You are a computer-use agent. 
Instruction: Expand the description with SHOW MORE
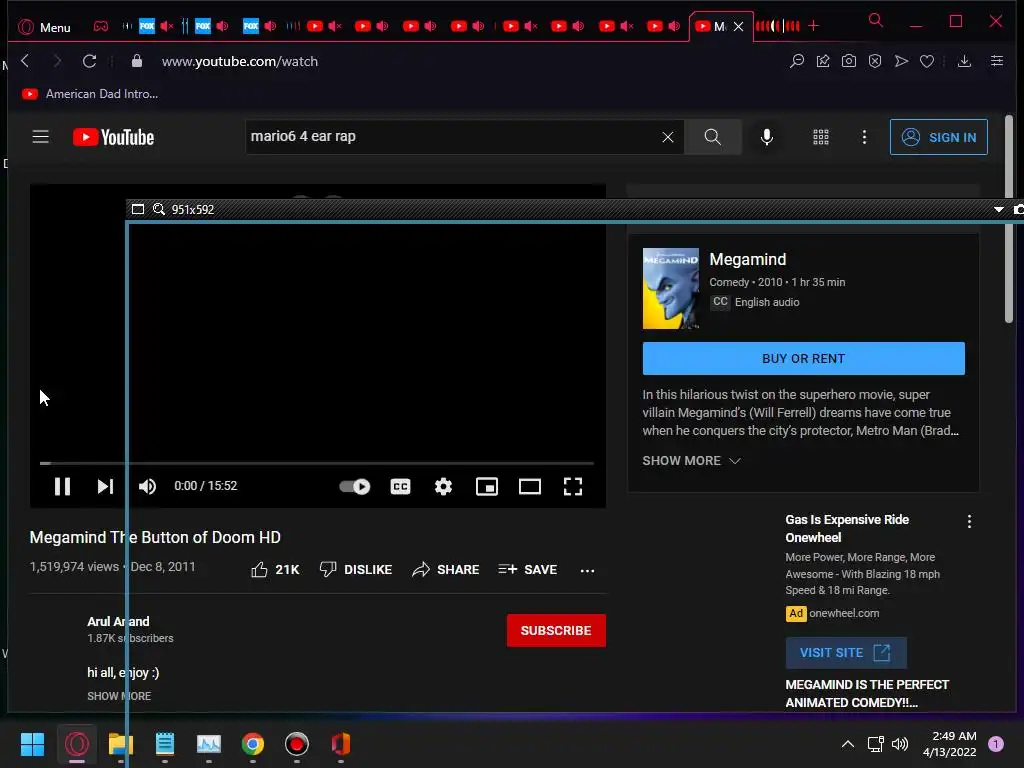[119, 696]
